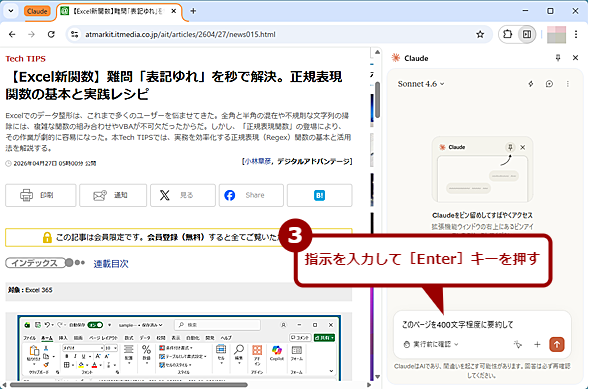
Task: Open the 実行前に確認 permission dropdown
Action: tap(431, 344)
